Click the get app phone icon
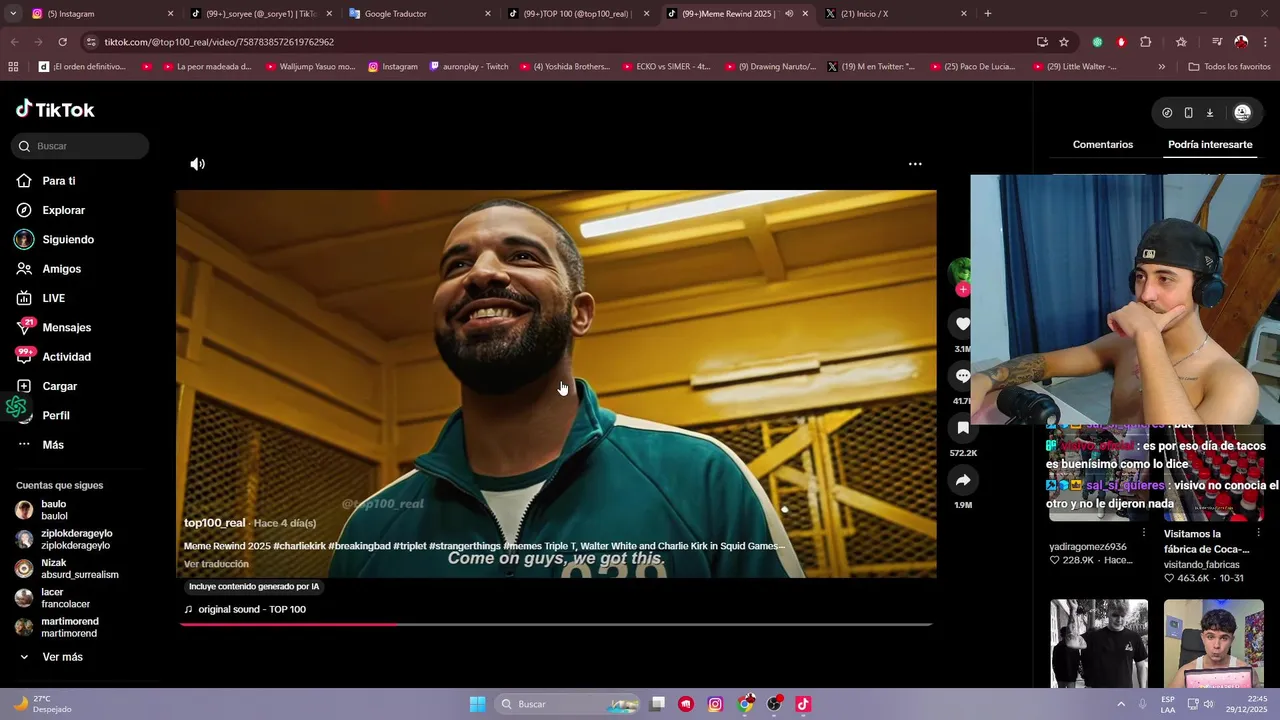 pyautogui.click(x=1188, y=113)
